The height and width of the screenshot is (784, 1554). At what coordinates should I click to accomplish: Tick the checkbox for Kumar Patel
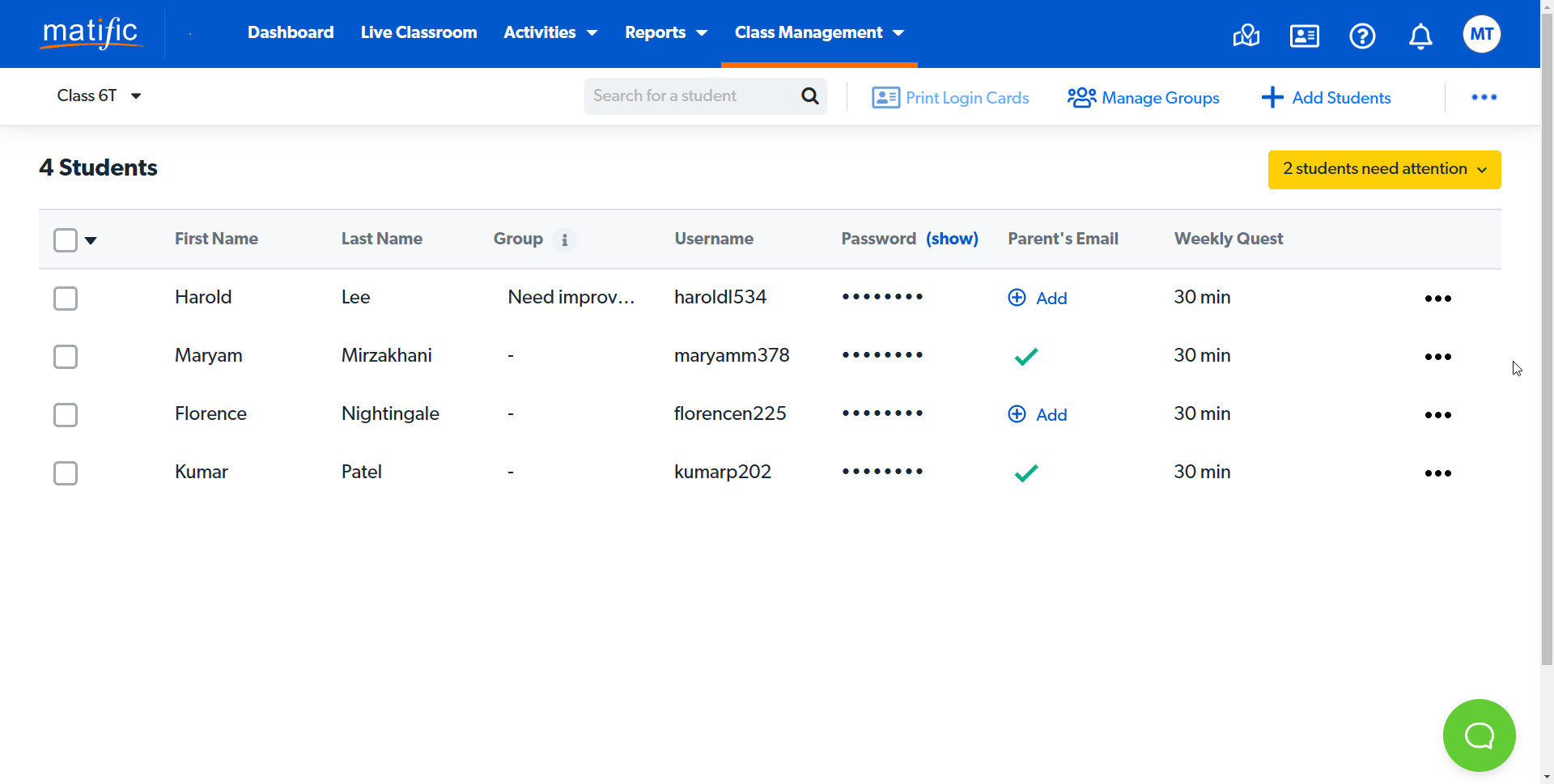pos(66,473)
